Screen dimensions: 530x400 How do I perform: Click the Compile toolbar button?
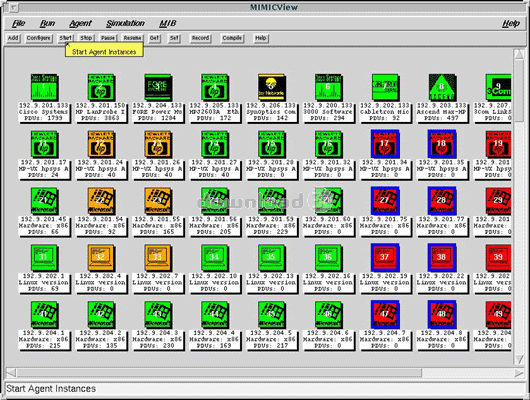click(232, 38)
